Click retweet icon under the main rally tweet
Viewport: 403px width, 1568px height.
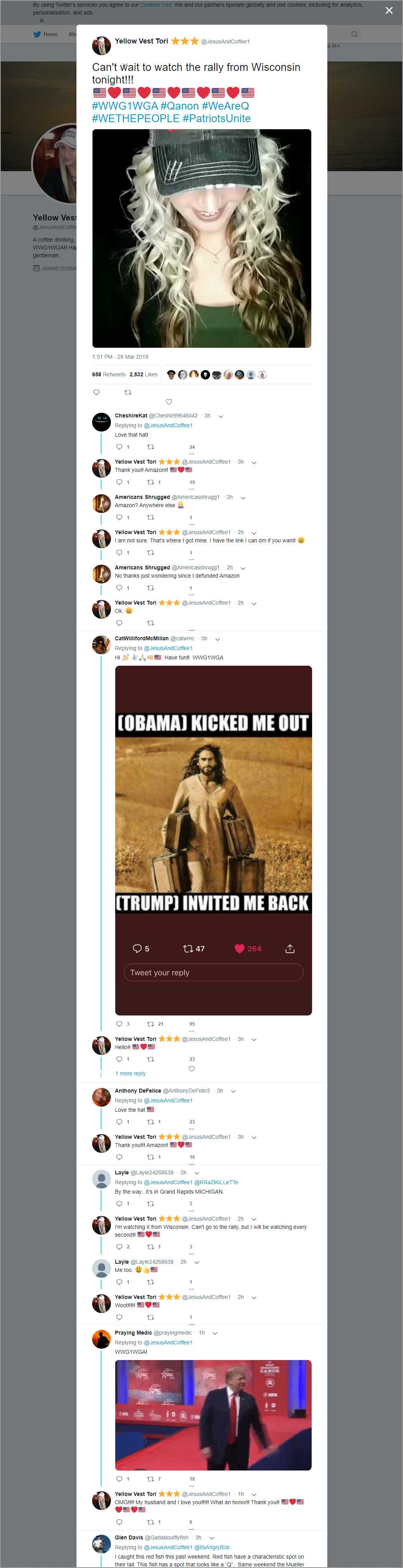tap(128, 392)
